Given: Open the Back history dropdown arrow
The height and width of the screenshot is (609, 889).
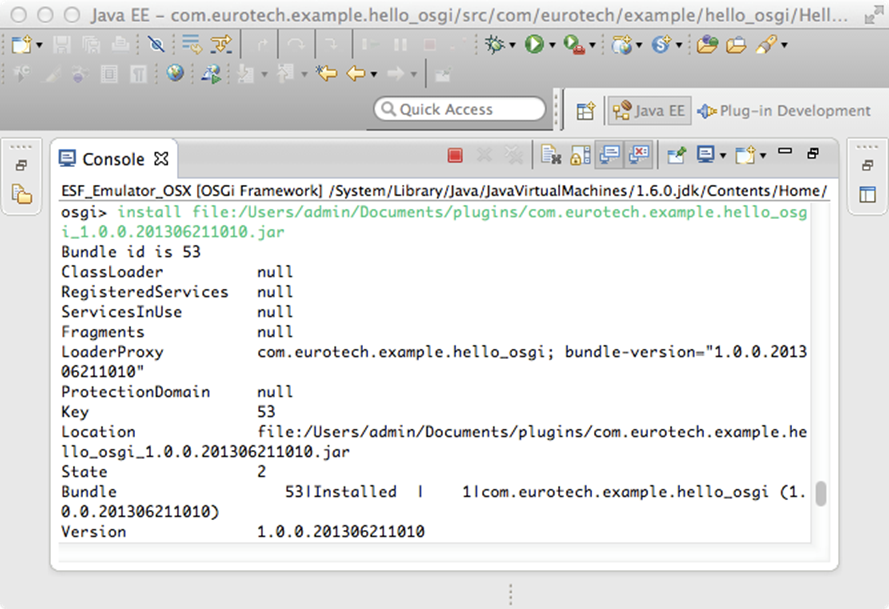Looking at the screenshot, I should click(374, 74).
